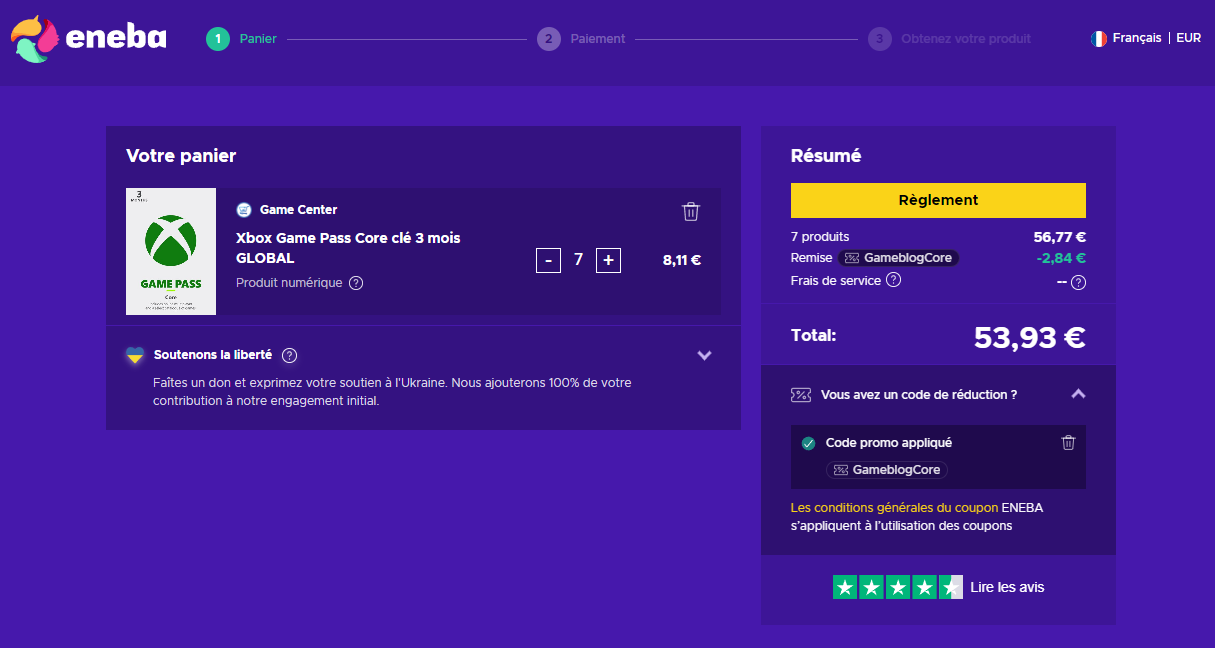The width and height of the screenshot is (1215, 648).
Task: Remove the applied GameblogCore promo code
Action: tap(1068, 443)
